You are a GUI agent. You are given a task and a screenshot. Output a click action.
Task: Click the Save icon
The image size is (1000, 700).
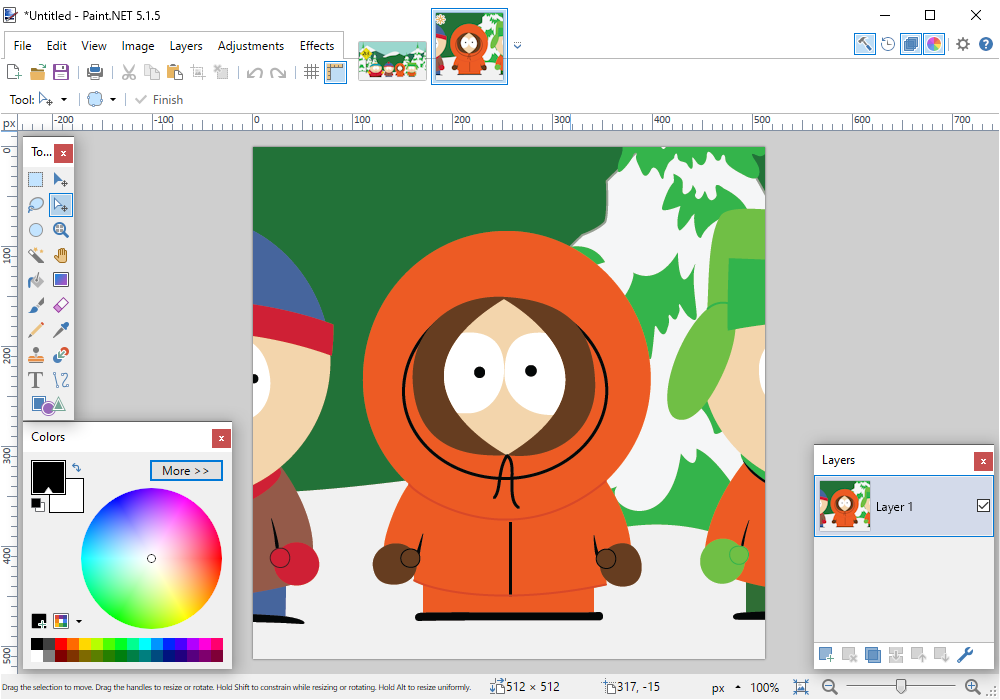[x=61, y=71]
